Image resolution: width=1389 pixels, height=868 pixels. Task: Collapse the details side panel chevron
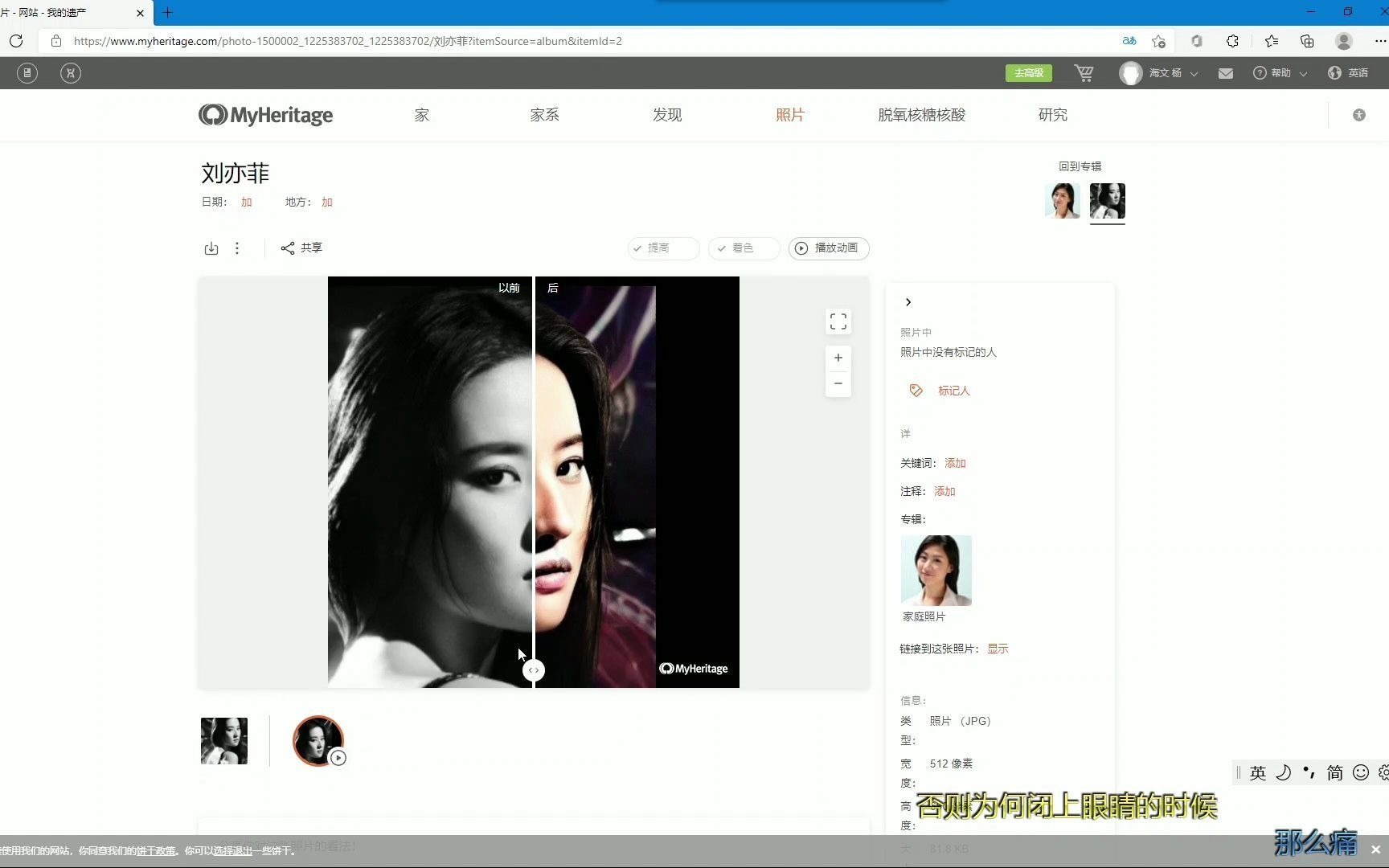[908, 302]
